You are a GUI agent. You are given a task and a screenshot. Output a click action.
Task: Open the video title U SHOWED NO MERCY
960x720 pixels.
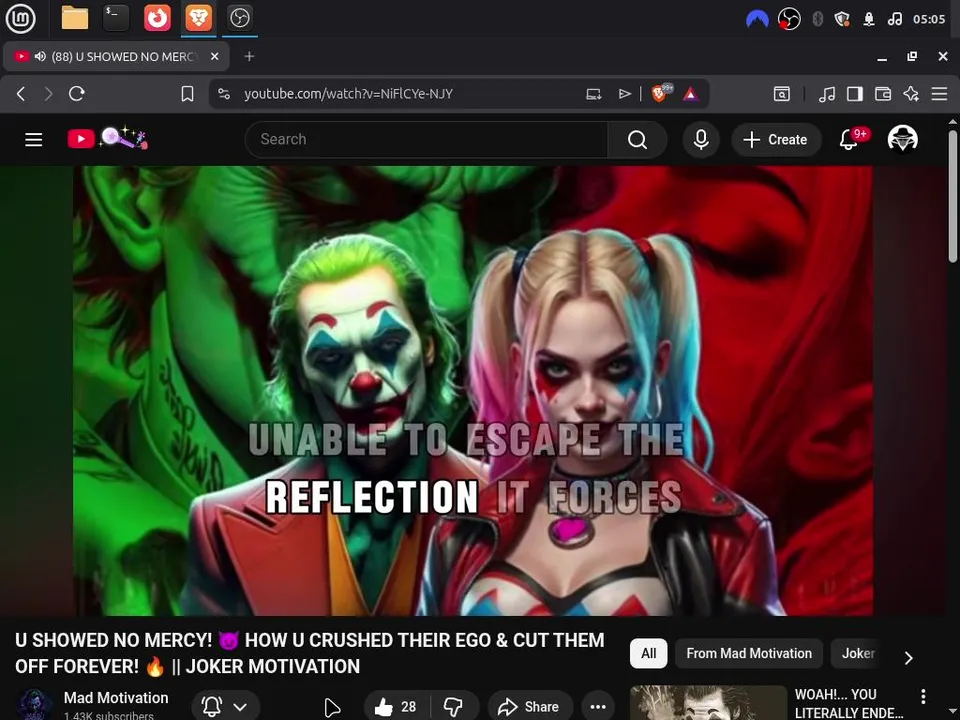310,653
